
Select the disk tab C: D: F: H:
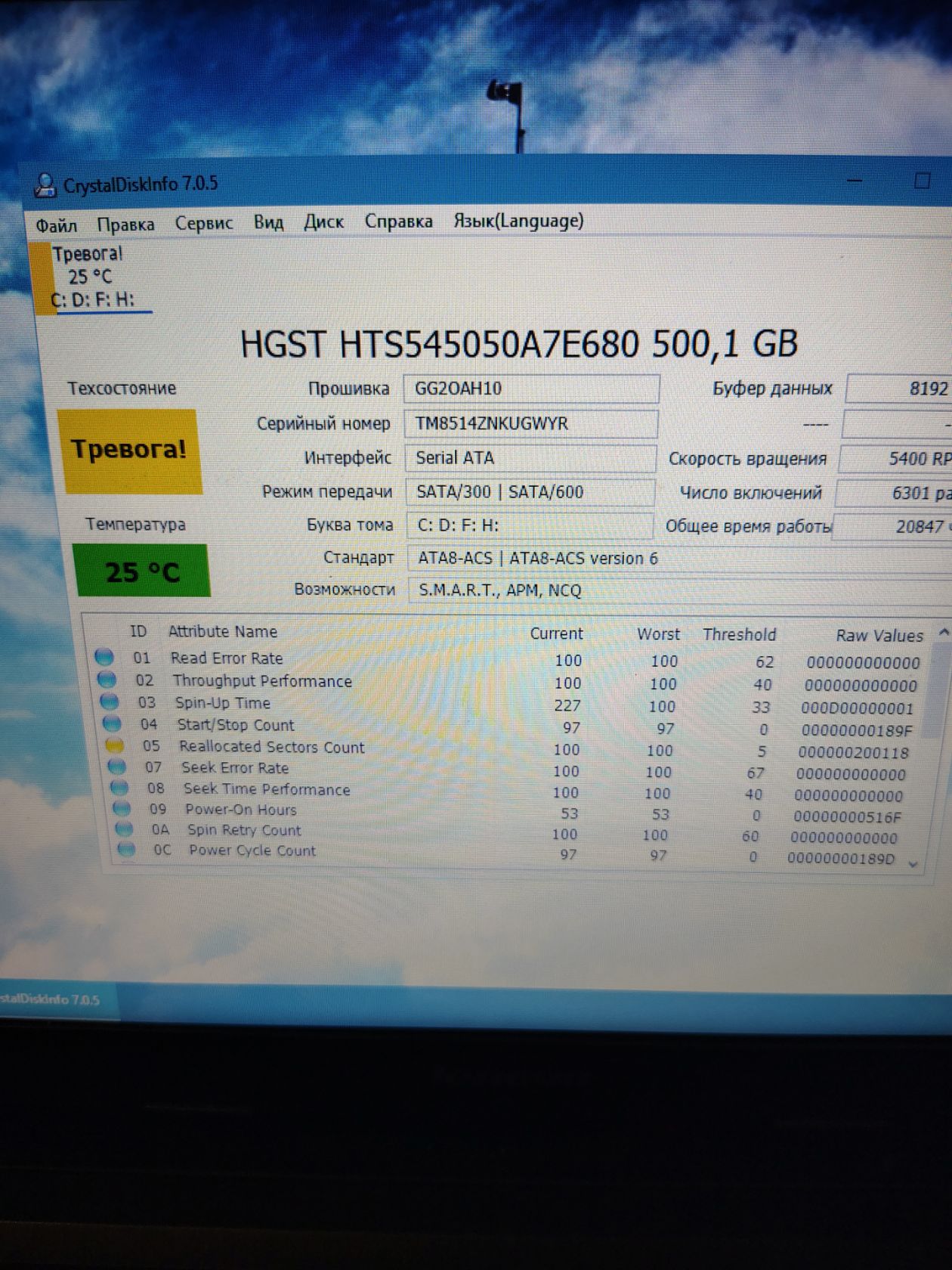pos(93,277)
